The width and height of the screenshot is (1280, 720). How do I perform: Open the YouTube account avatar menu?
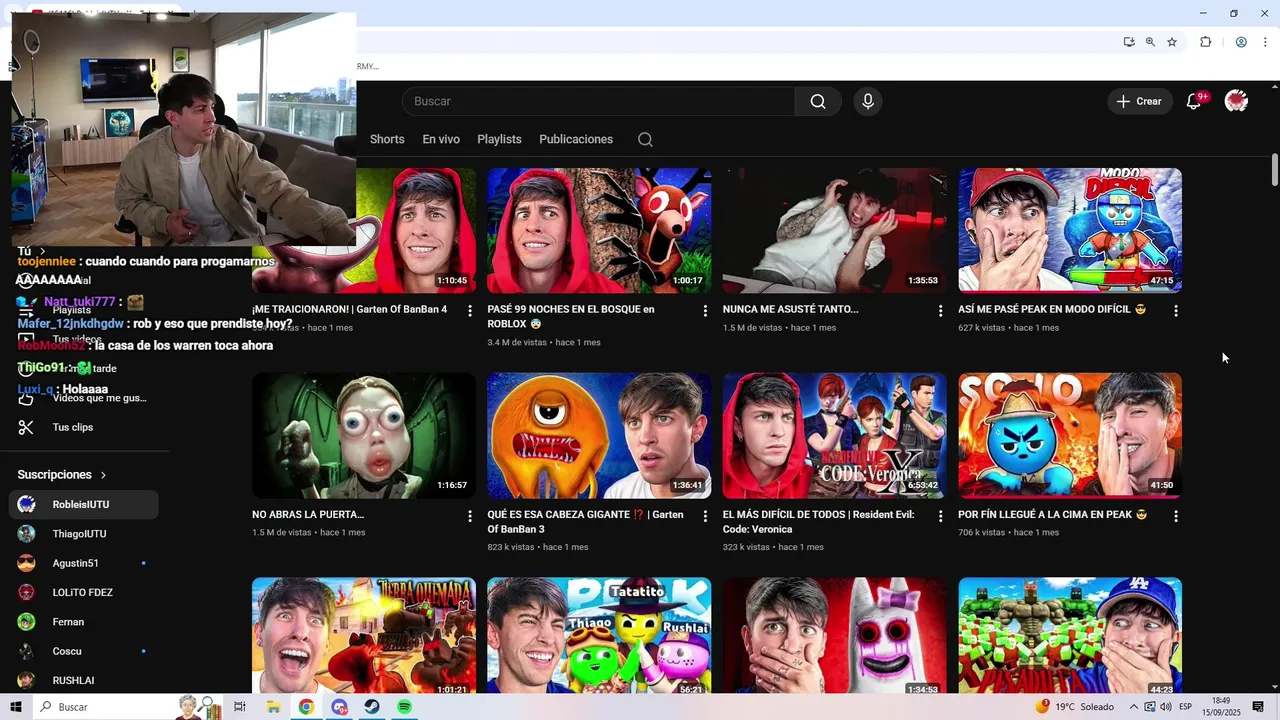click(x=1237, y=101)
